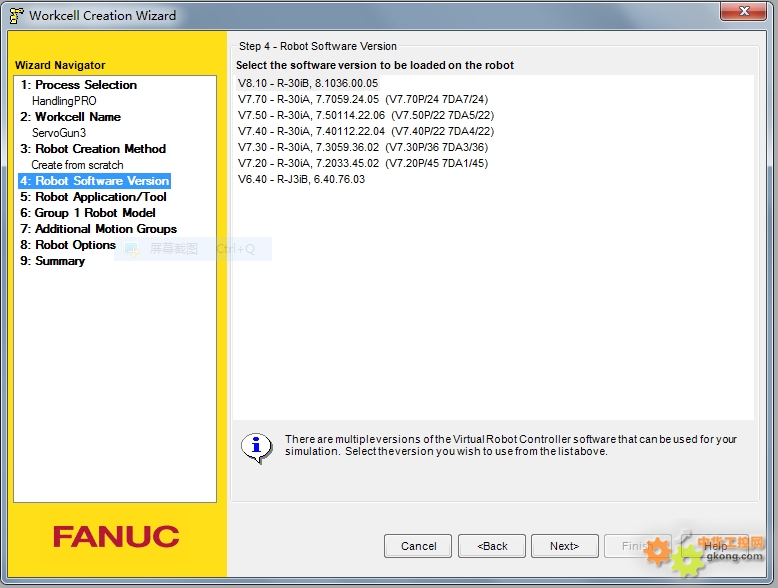Pick V7.40 - R-30iA 7.40112.22.04 version
778x588 pixels.
tap(366, 131)
